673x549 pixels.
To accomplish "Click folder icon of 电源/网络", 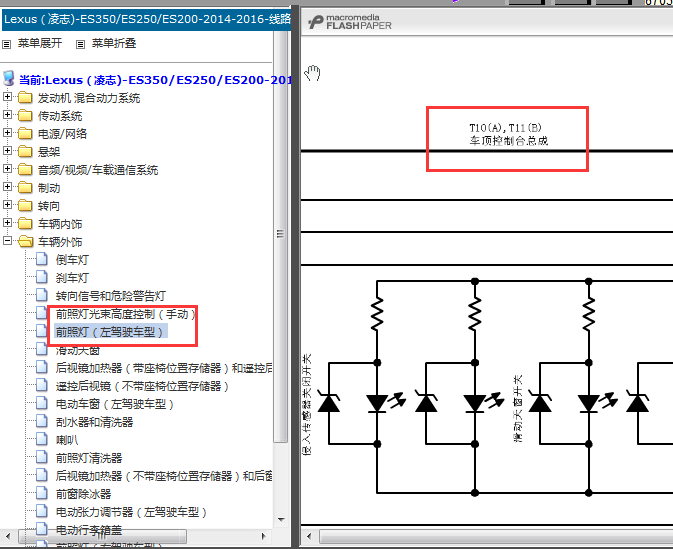I will 25,134.
